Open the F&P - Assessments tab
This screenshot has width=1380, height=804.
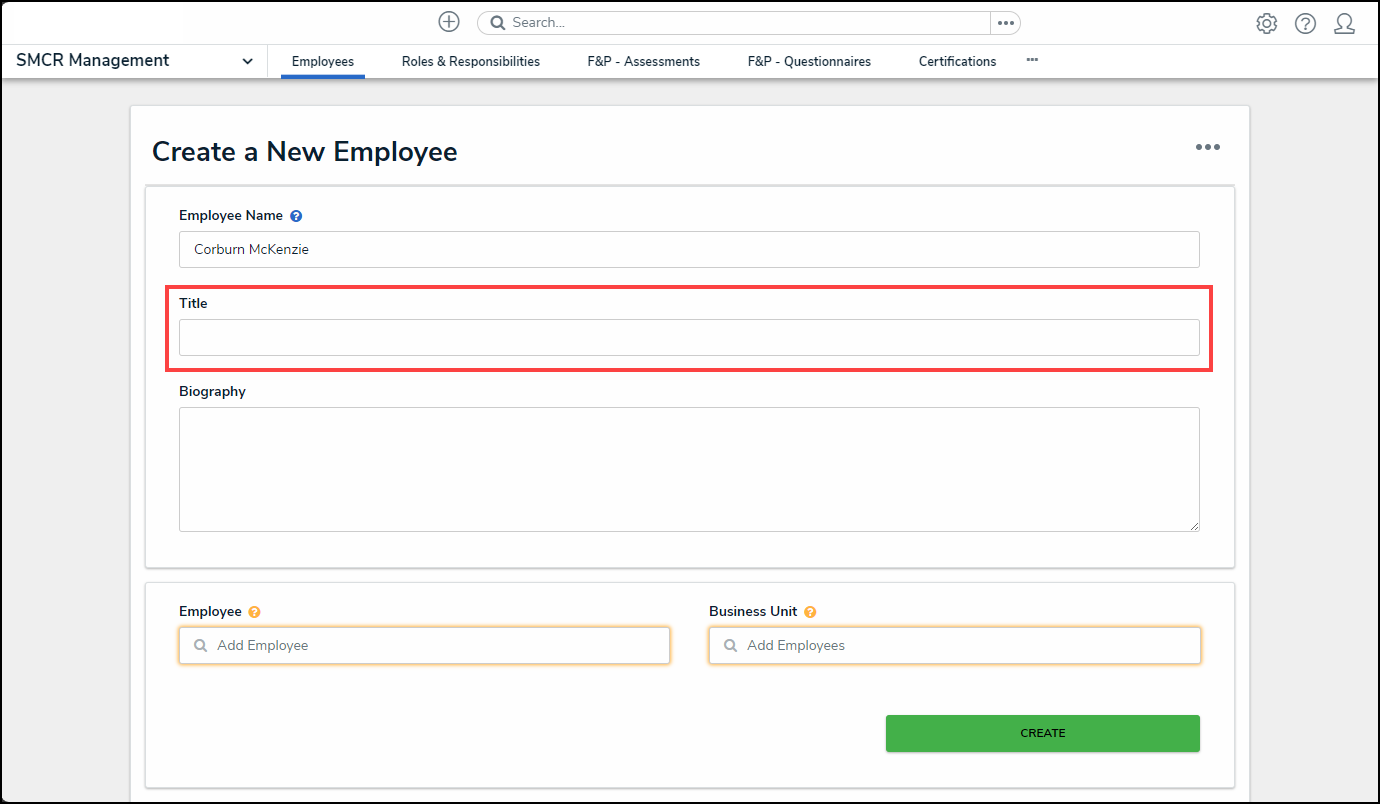[x=643, y=62]
